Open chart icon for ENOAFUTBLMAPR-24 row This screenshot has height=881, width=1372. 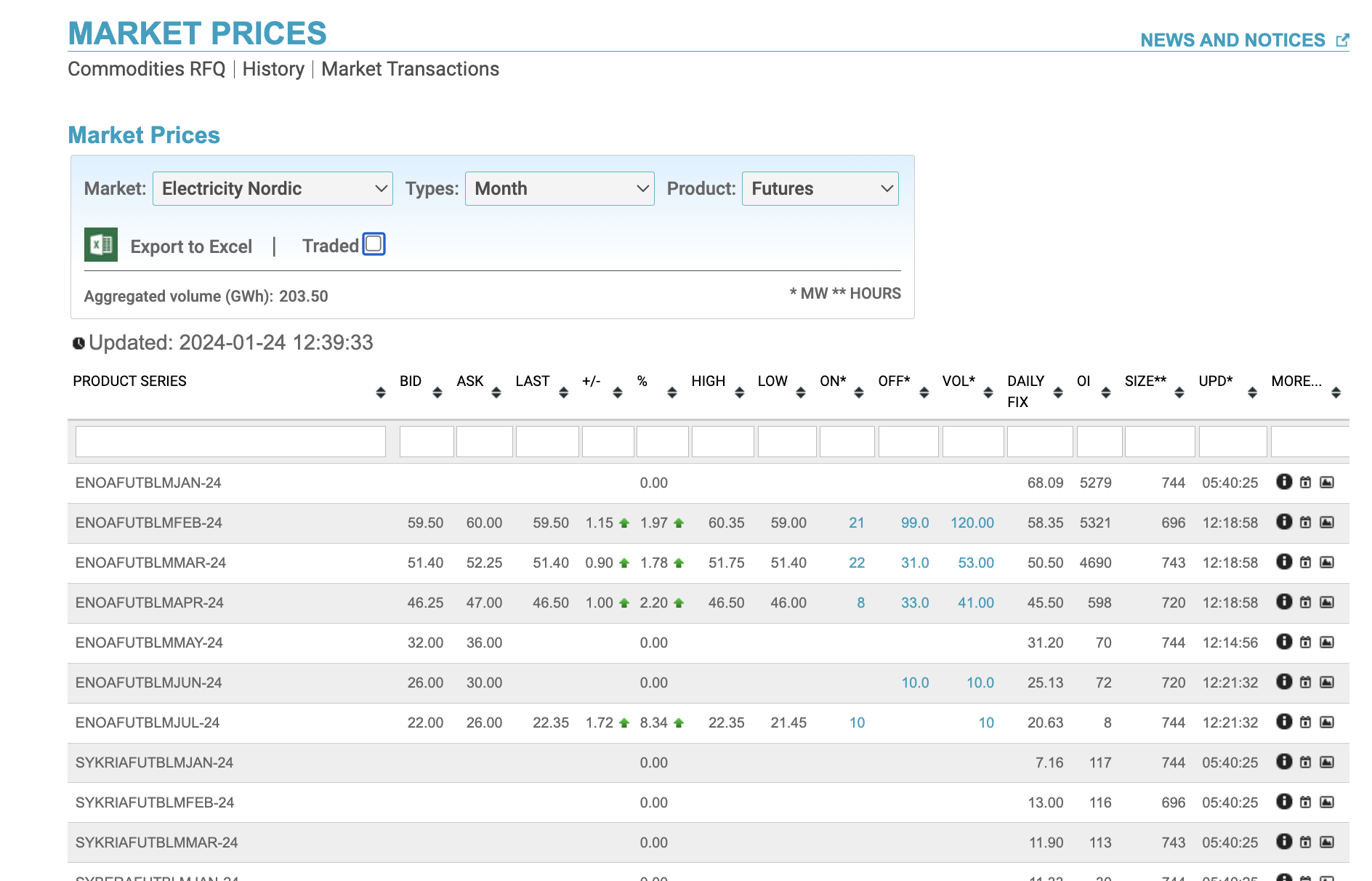click(1326, 603)
